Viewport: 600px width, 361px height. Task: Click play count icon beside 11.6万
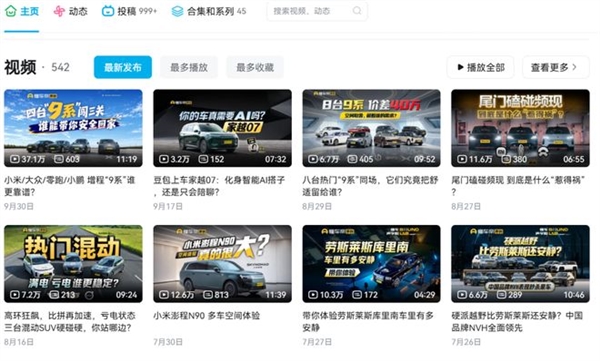(462, 159)
